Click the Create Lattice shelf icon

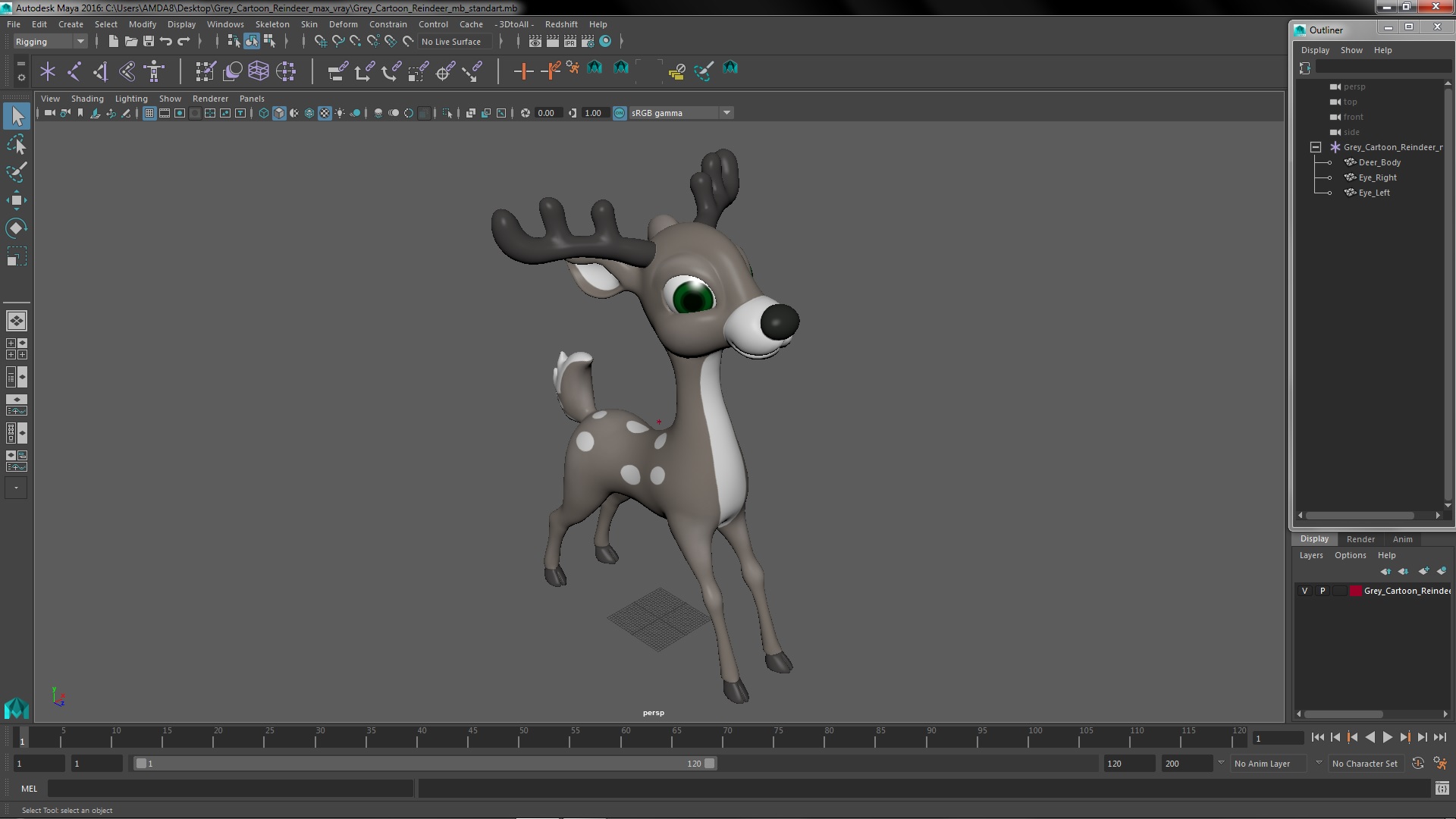coord(259,71)
